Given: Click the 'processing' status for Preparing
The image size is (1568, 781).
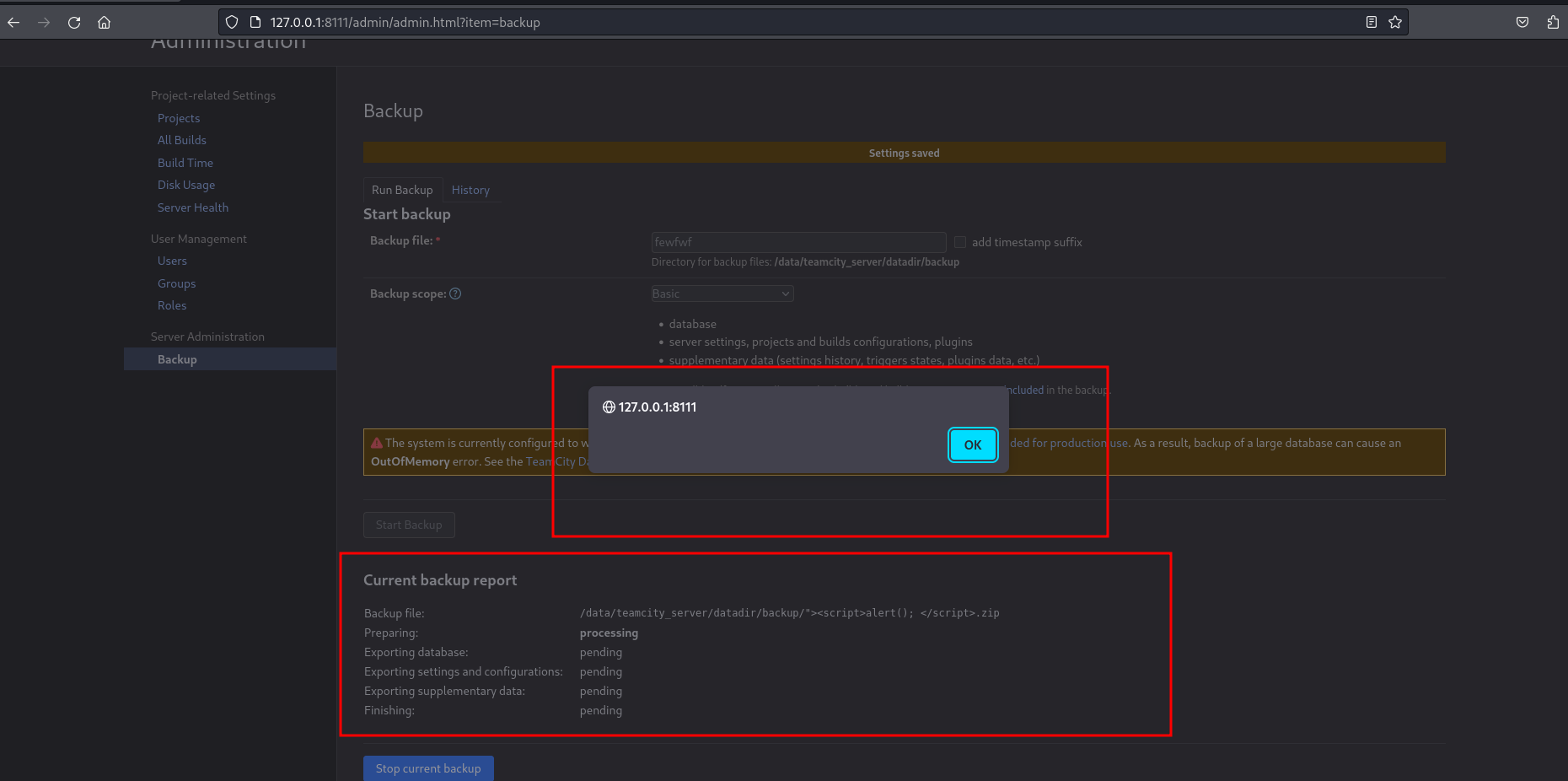Looking at the screenshot, I should tap(609, 633).
